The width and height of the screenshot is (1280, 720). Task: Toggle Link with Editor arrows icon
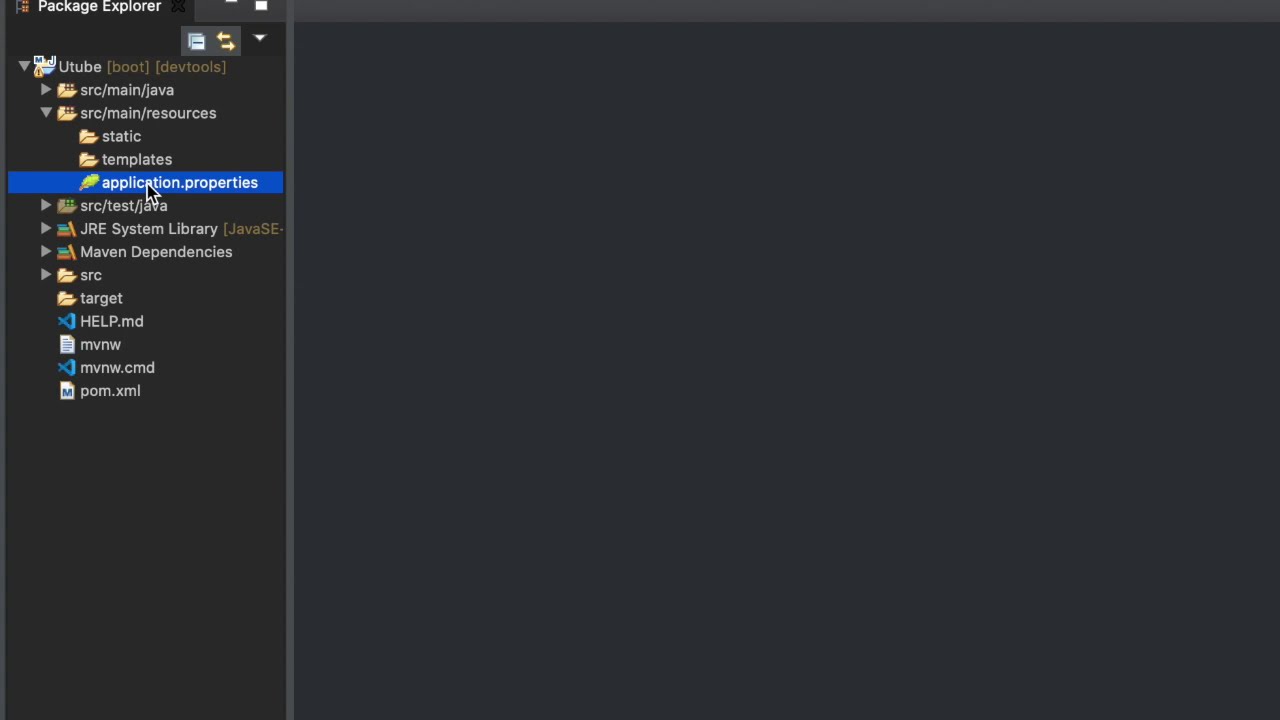coord(226,41)
